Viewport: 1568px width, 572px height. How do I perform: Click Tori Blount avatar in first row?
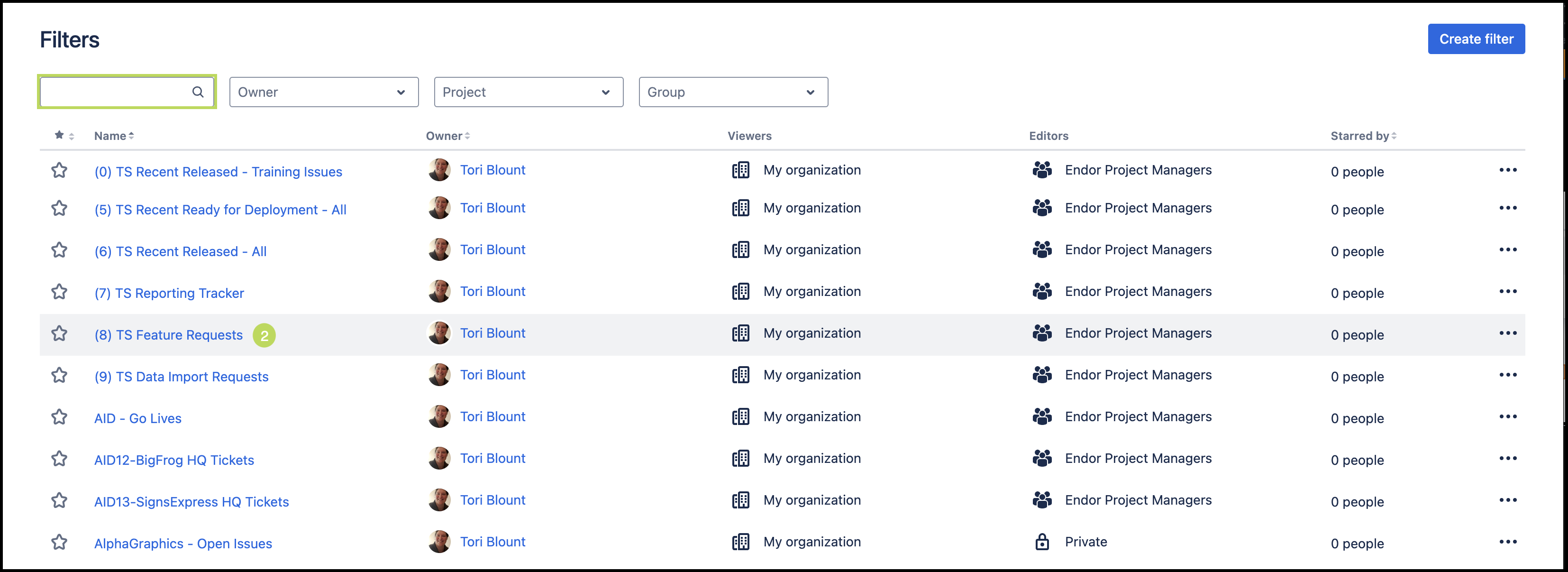439,170
